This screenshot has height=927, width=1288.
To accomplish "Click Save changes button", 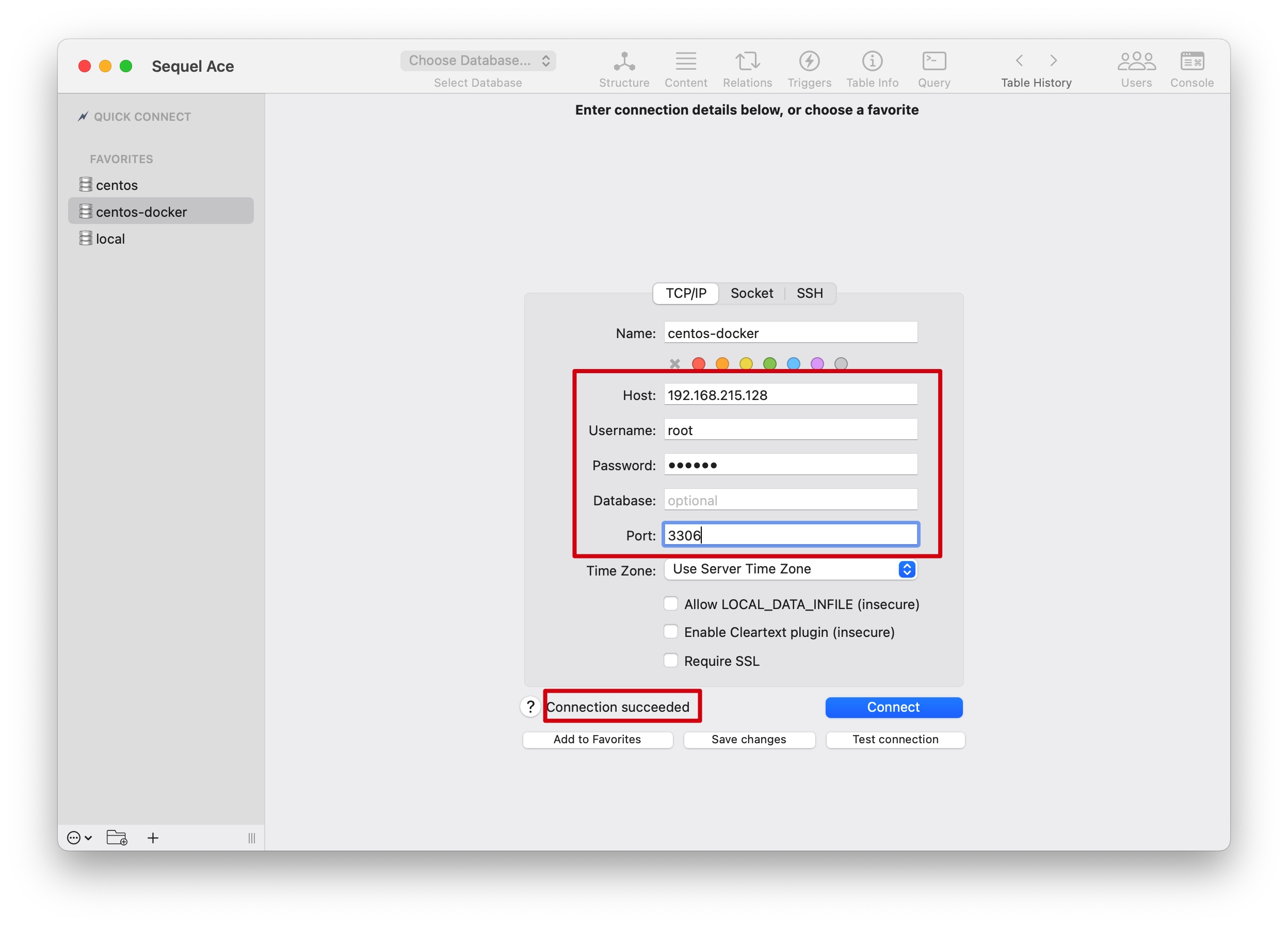I will tap(749, 740).
